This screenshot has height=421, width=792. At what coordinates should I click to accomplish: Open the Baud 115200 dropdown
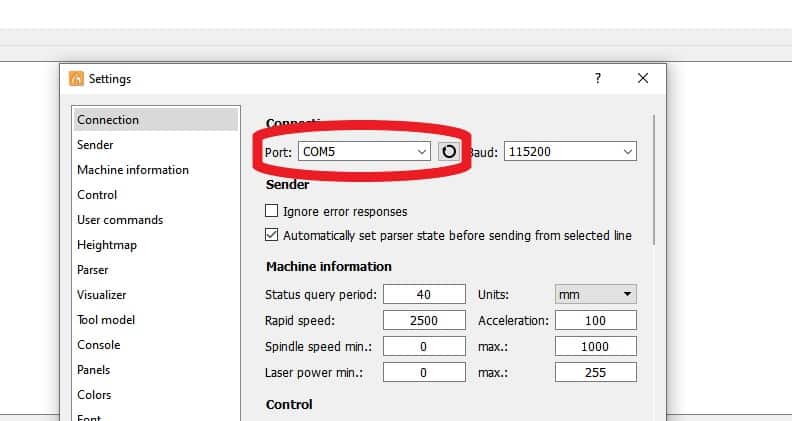click(x=570, y=151)
